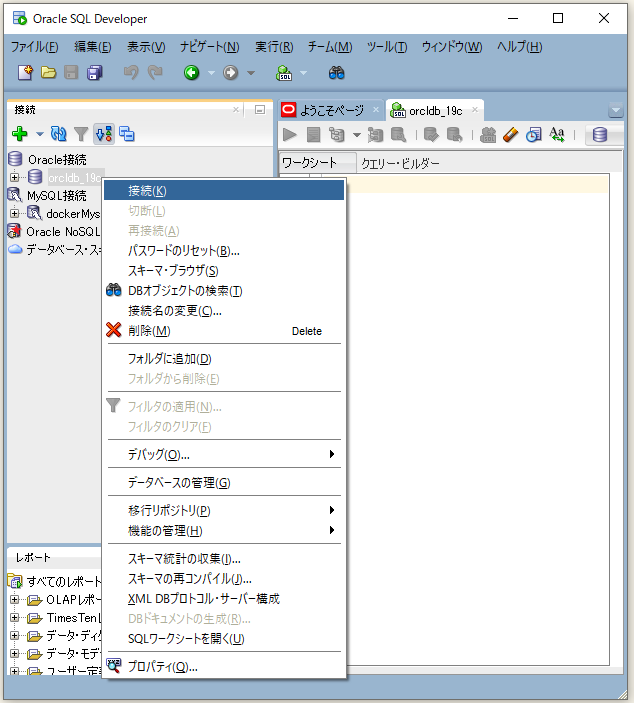Screen dimensions: 634x703
Task: Click the green Back navigation icon
Action: point(191,73)
